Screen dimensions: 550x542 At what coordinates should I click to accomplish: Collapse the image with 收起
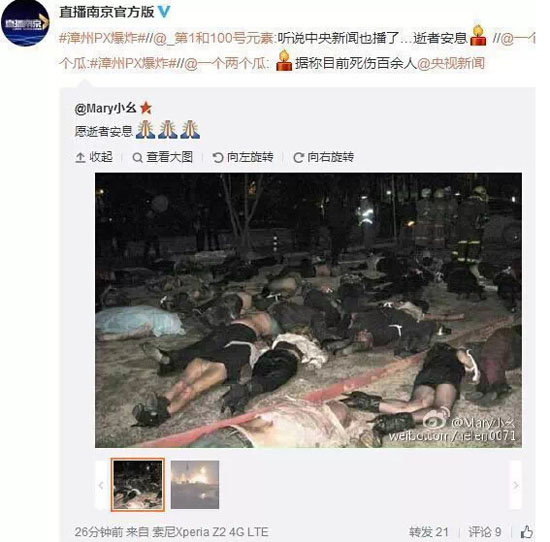[x=94, y=157]
